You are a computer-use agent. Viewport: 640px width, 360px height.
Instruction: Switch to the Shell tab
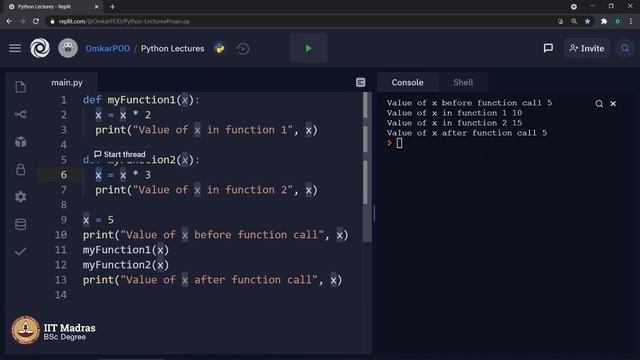[x=463, y=82]
